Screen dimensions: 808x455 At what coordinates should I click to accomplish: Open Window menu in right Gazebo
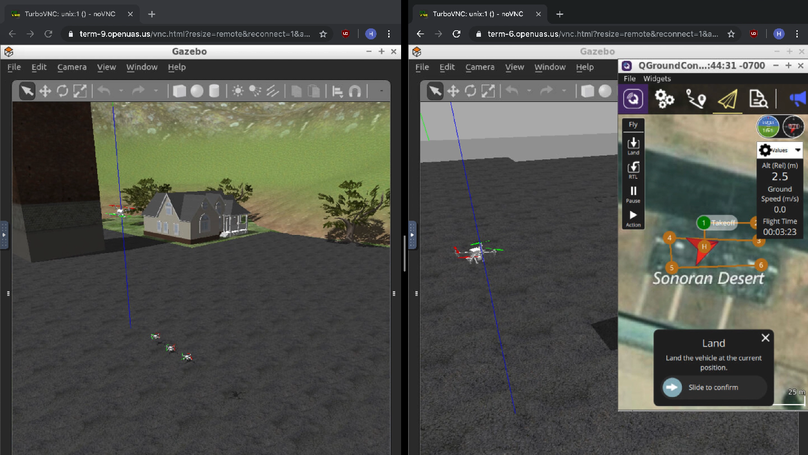(x=550, y=67)
